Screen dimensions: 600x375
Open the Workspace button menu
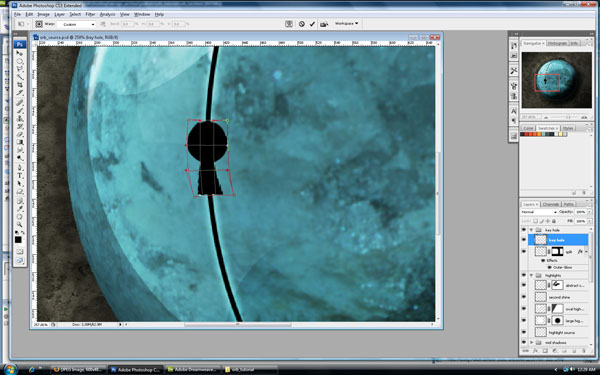(x=346, y=24)
